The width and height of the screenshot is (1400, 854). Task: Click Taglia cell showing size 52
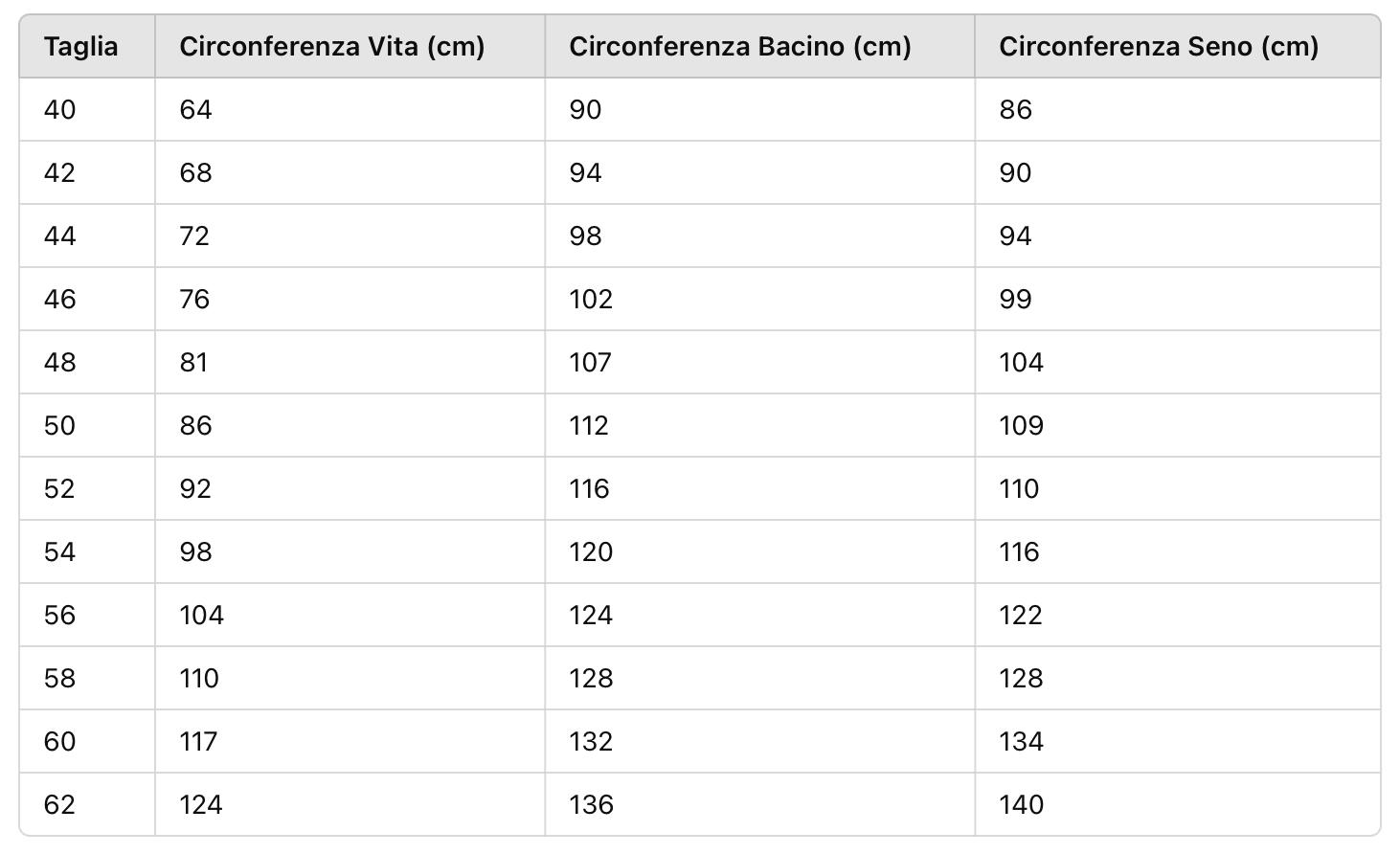click(59, 488)
